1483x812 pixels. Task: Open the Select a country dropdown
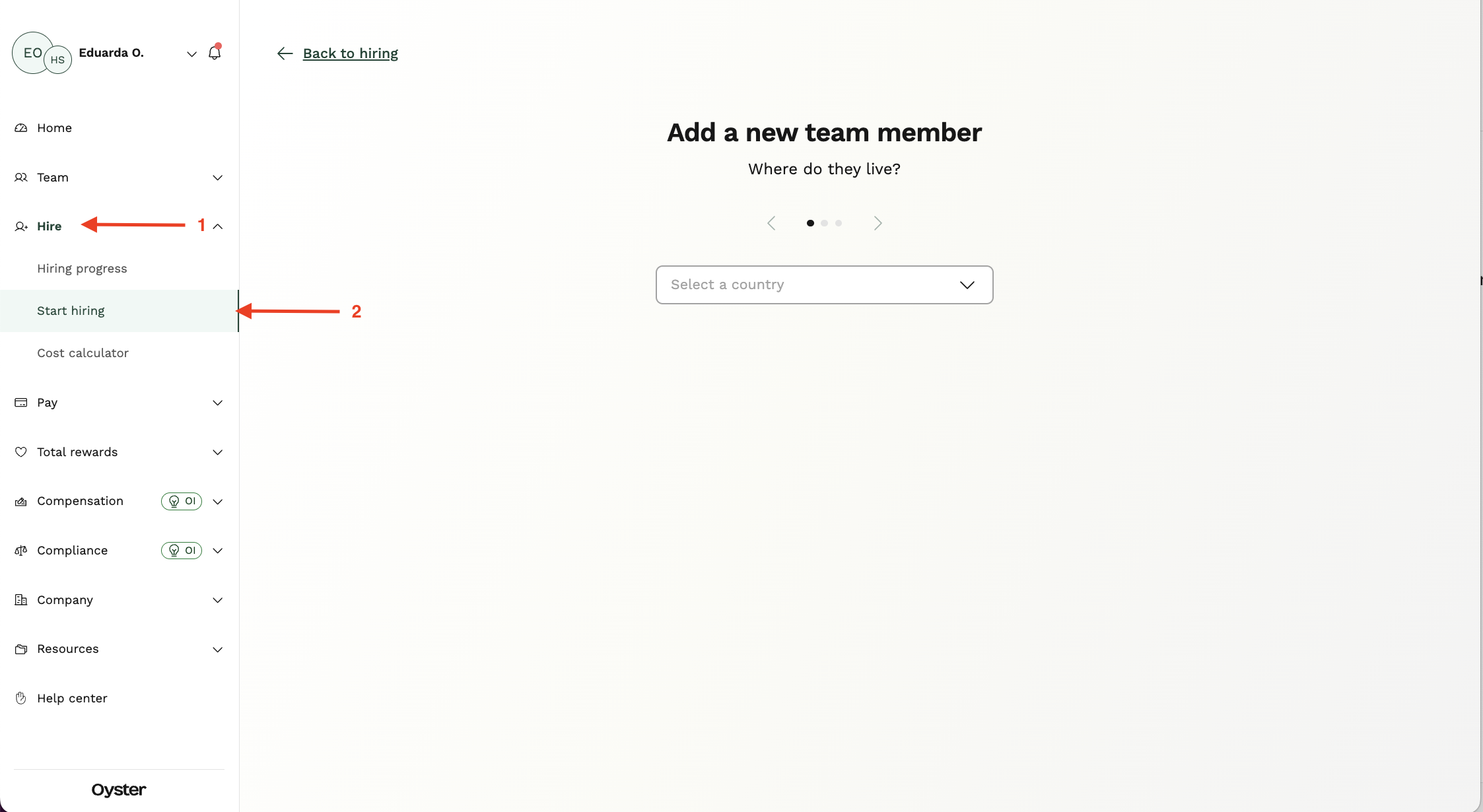(824, 285)
